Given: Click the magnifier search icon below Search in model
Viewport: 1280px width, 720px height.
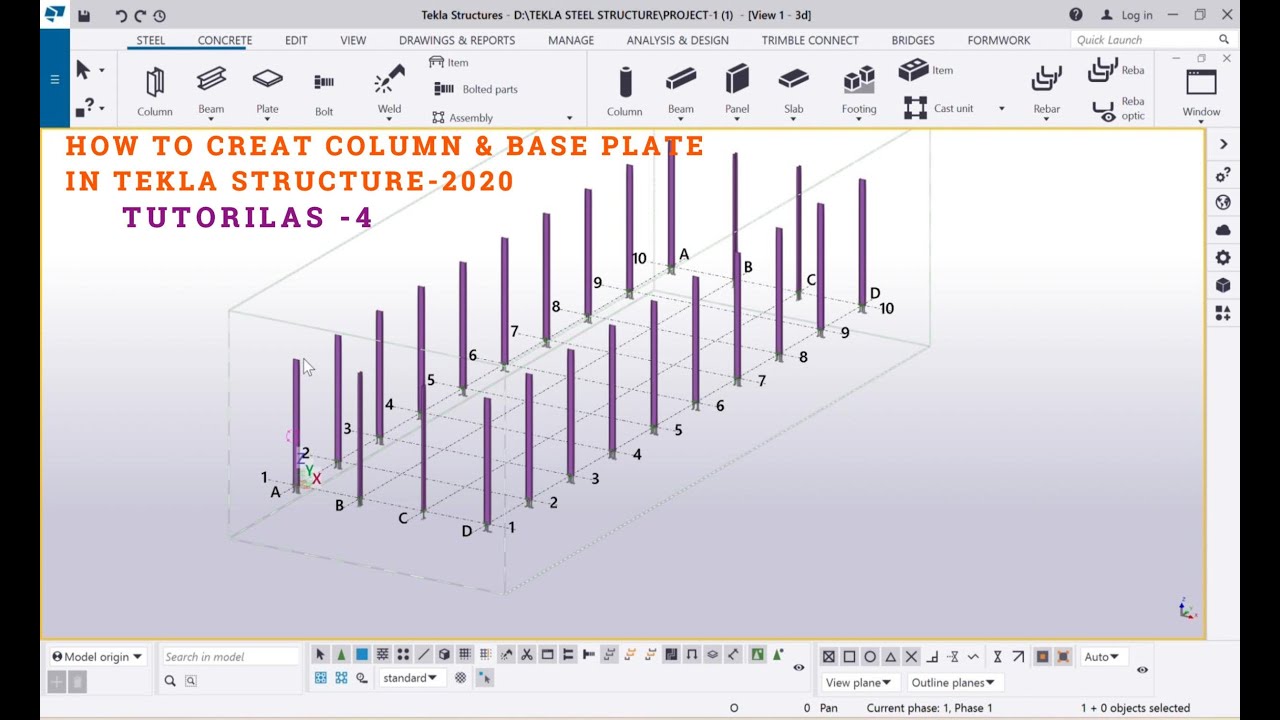Looking at the screenshot, I should 170,681.
